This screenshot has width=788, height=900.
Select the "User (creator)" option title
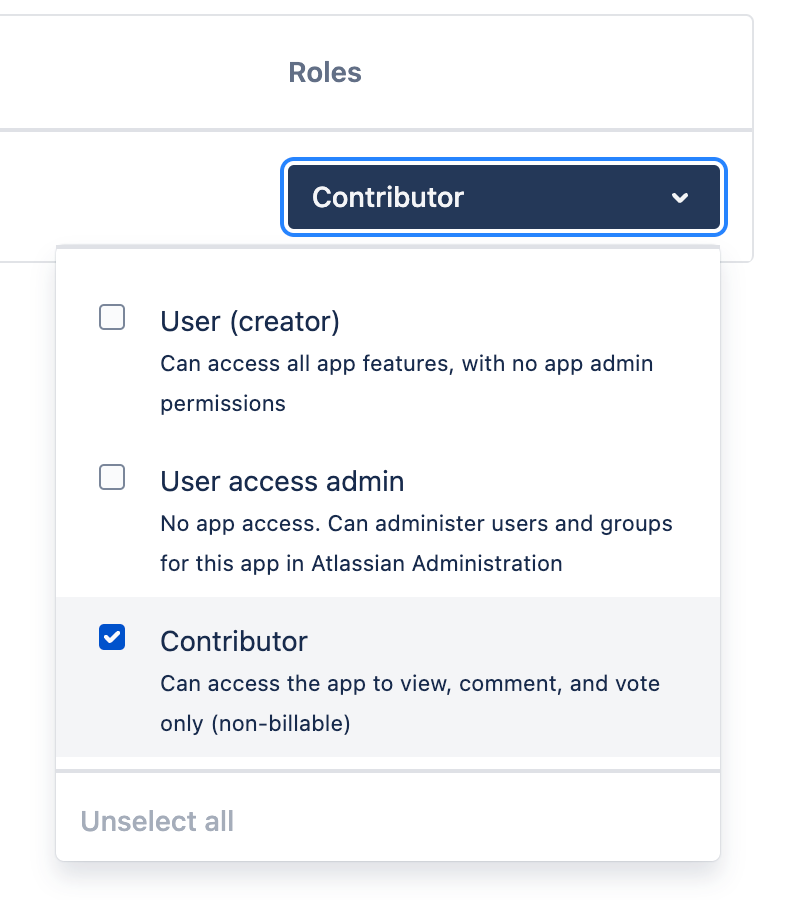(x=250, y=322)
